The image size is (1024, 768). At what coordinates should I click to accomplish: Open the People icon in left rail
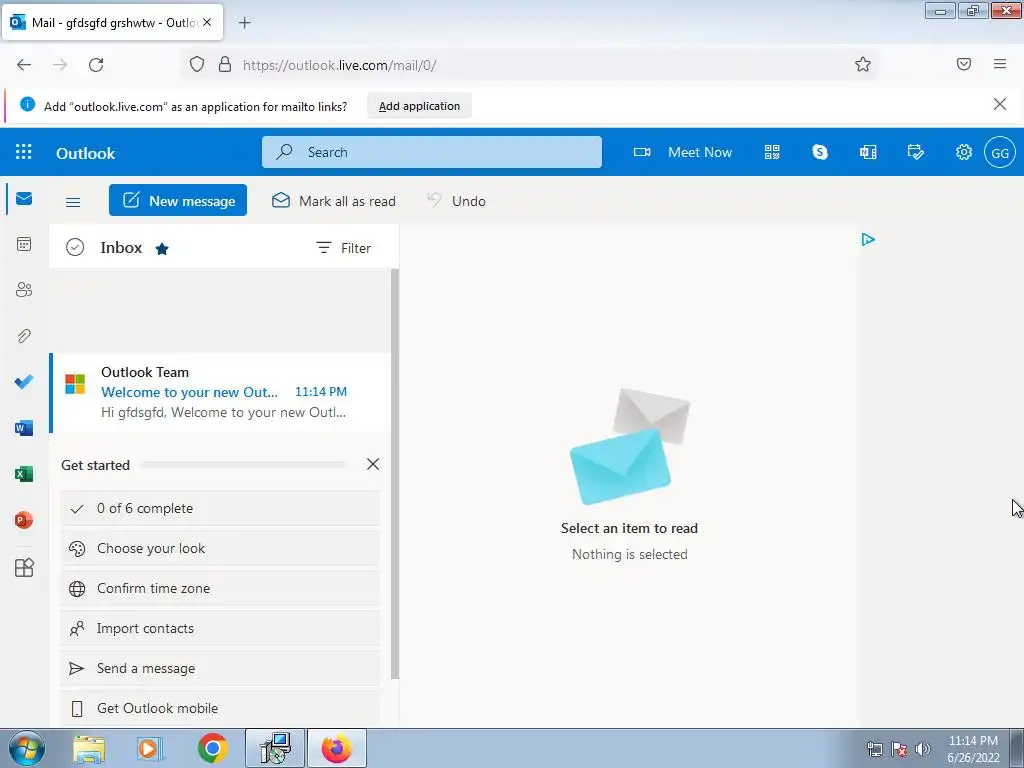coord(24,290)
